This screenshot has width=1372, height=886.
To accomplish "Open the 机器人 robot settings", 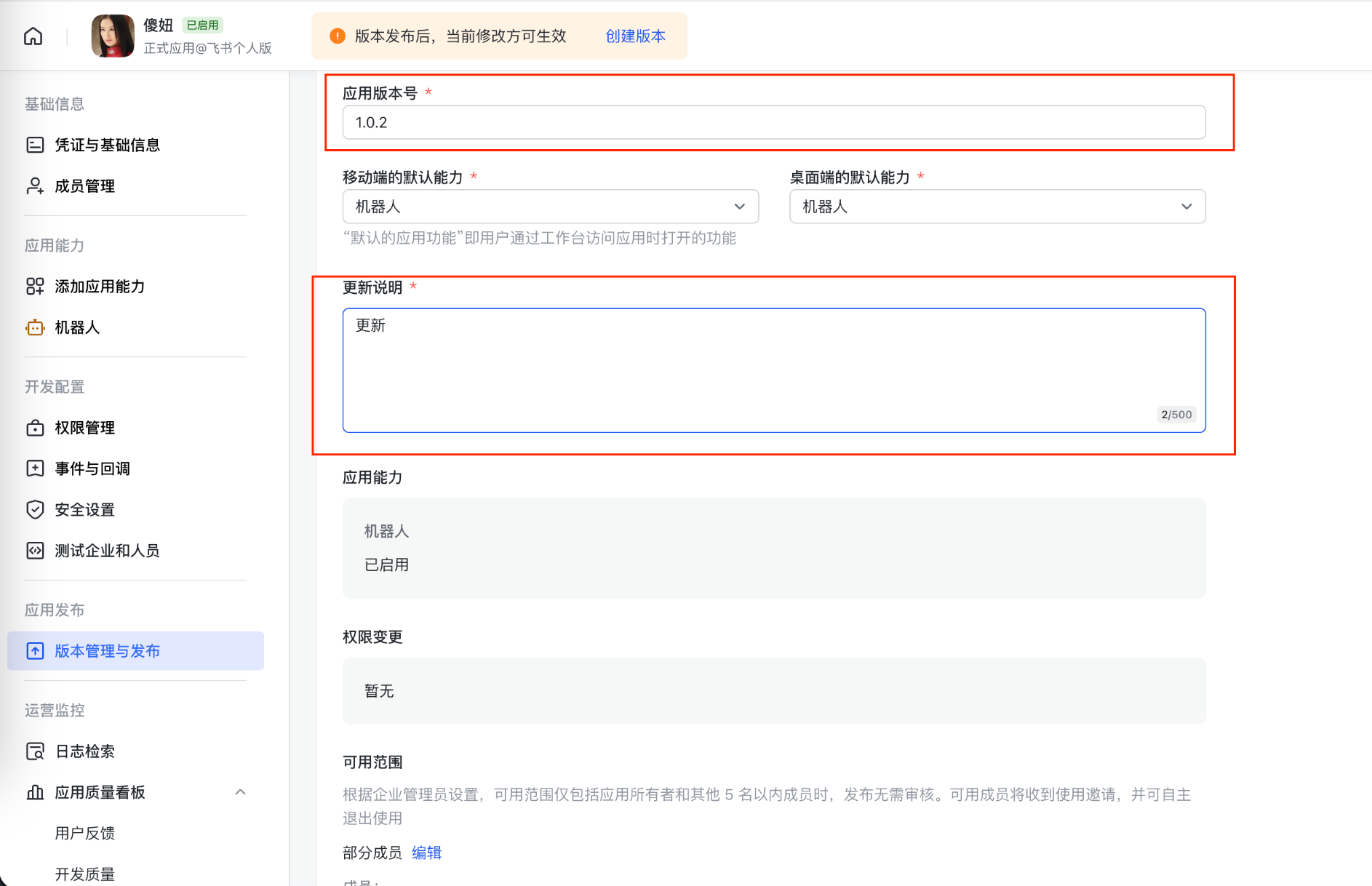I will (35, 327).
